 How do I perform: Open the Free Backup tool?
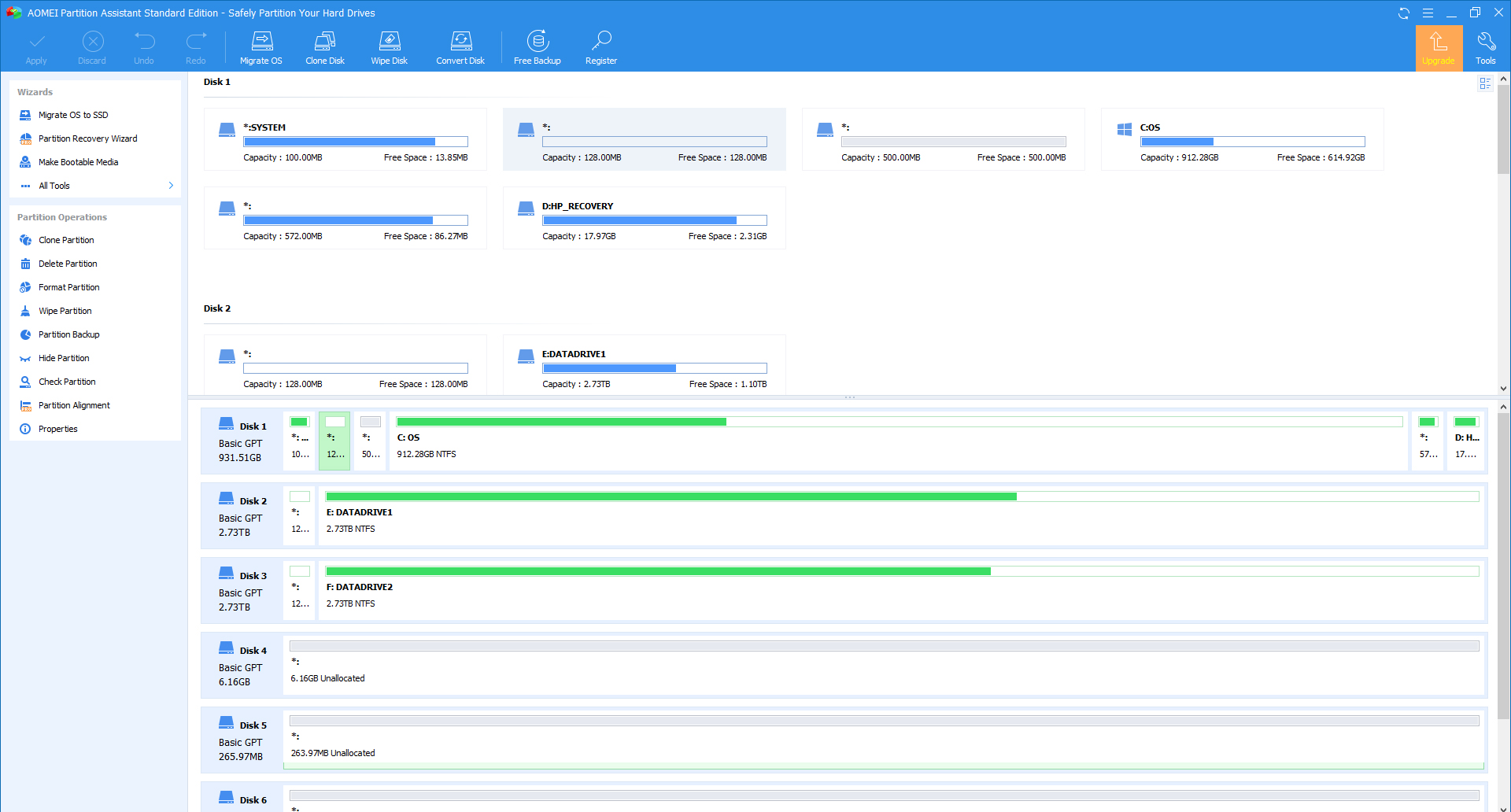coord(538,48)
